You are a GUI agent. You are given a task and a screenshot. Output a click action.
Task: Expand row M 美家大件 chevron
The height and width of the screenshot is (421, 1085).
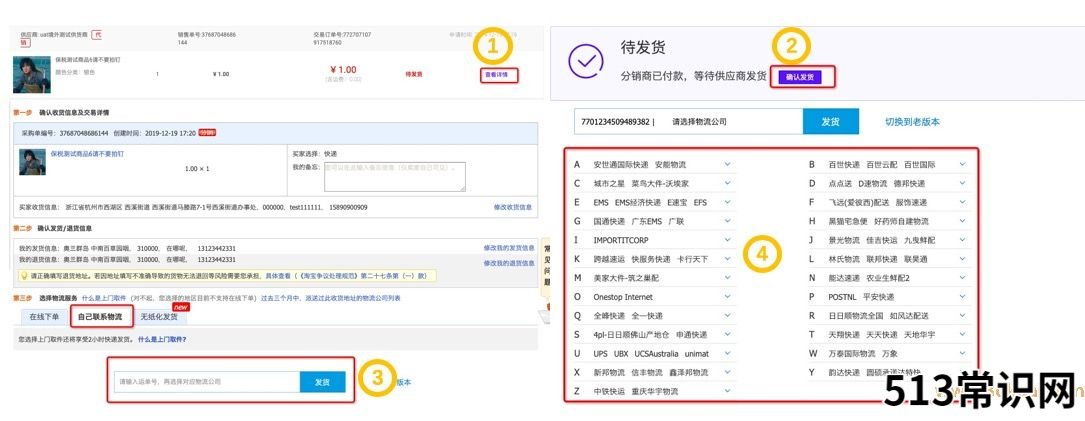(727, 278)
